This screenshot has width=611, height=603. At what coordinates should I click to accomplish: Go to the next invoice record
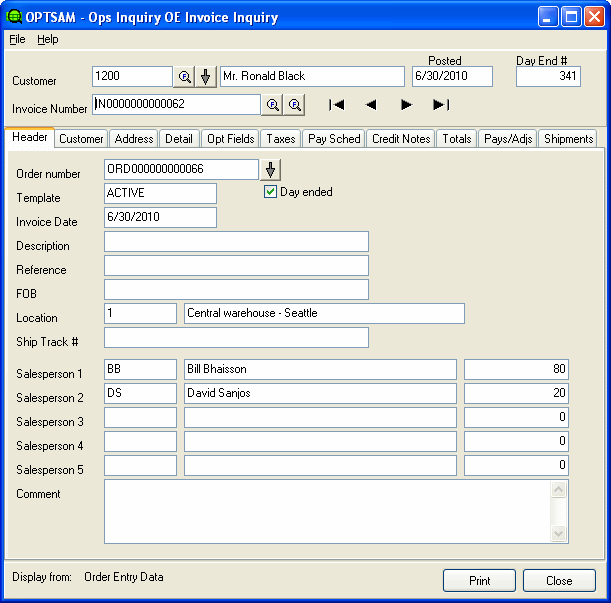[406, 104]
